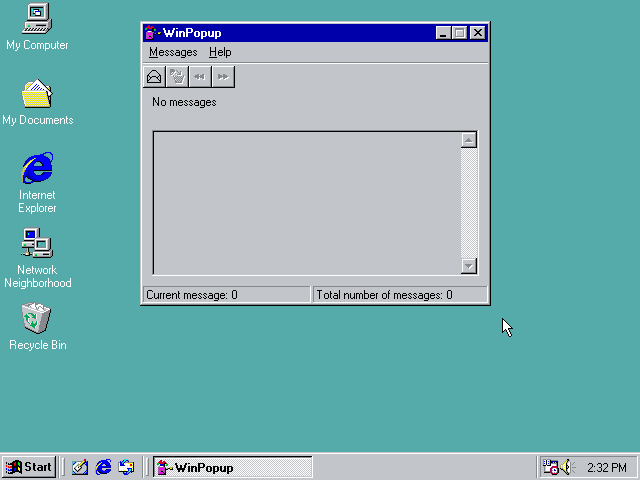This screenshot has height=480, width=640.
Task: Click the scroll up arrow in message area
Action: click(469, 140)
